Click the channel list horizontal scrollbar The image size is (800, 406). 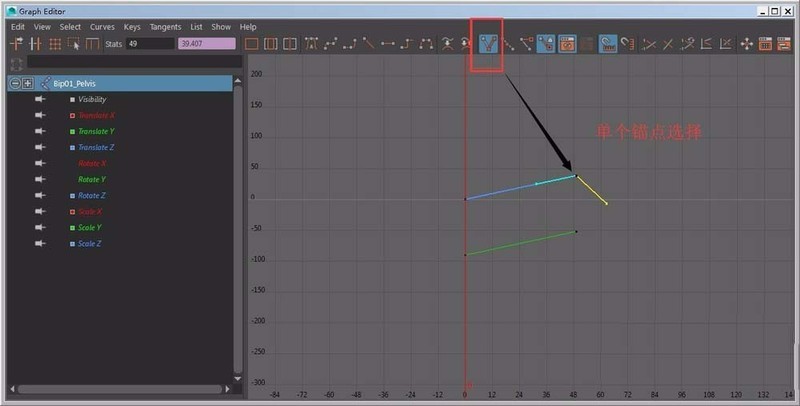tap(120, 389)
